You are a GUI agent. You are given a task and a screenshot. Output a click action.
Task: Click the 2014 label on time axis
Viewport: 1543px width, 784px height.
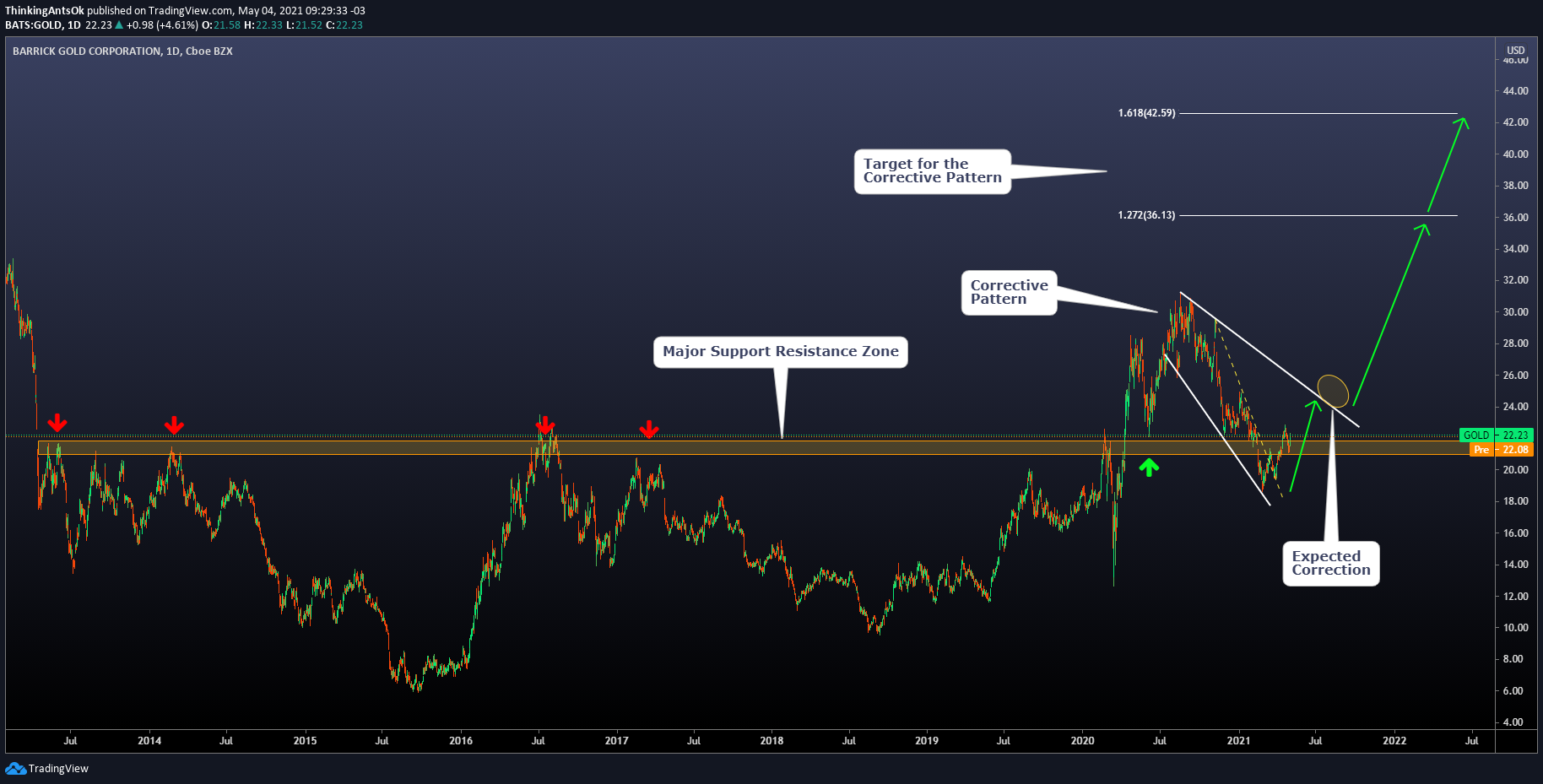pyautogui.click(x=149, y=741)
